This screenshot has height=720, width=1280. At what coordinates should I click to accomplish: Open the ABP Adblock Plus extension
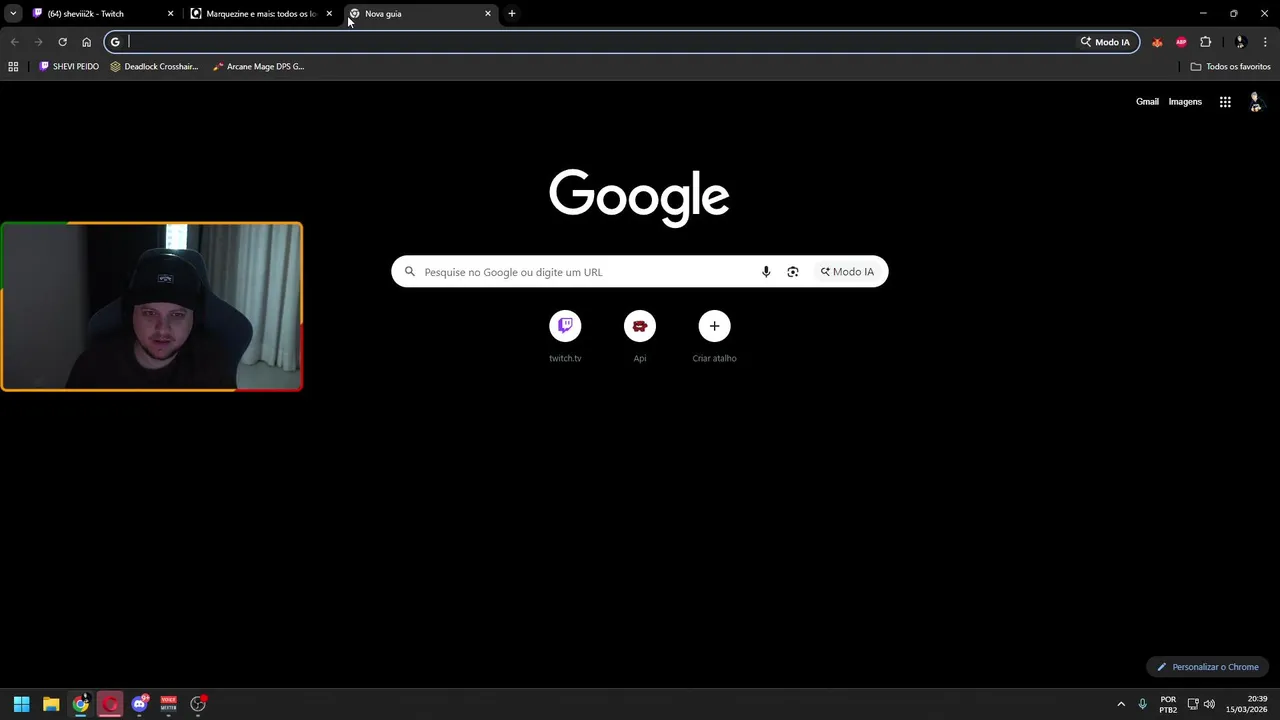pyautogui.click(x=1181, y=42)
